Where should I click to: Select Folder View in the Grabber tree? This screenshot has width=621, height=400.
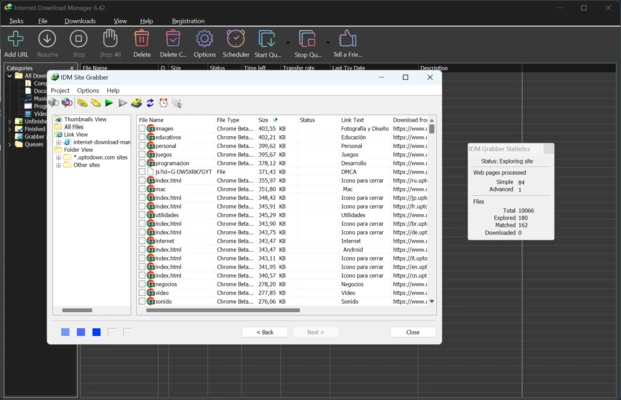(78, 150)
